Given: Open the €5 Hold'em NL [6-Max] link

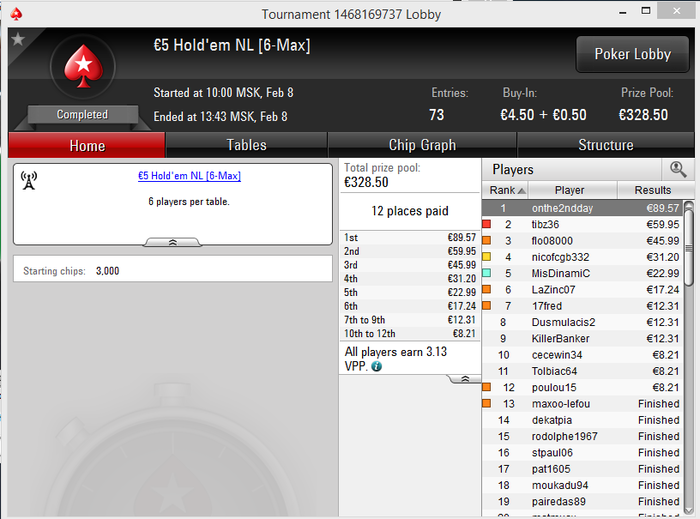Looking at the screenshot, I should (x=189, y=176).
